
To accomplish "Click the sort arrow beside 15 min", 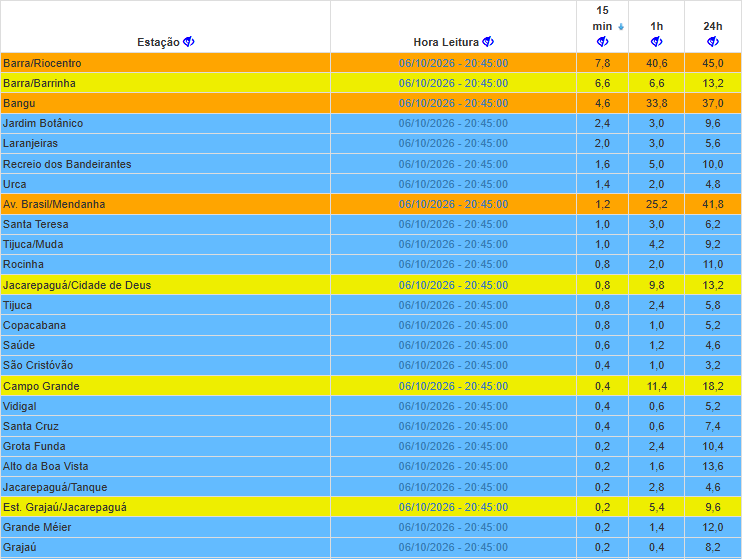I will pos(621,27).
